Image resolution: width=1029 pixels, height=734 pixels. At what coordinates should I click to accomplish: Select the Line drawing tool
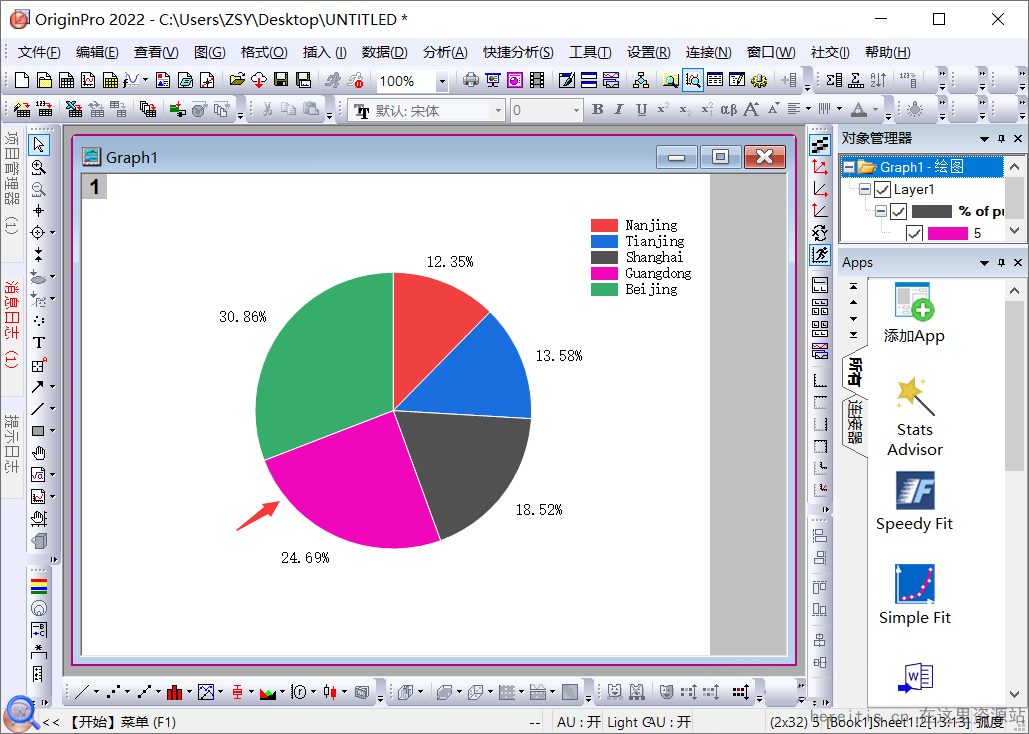[x=37, y=409]
